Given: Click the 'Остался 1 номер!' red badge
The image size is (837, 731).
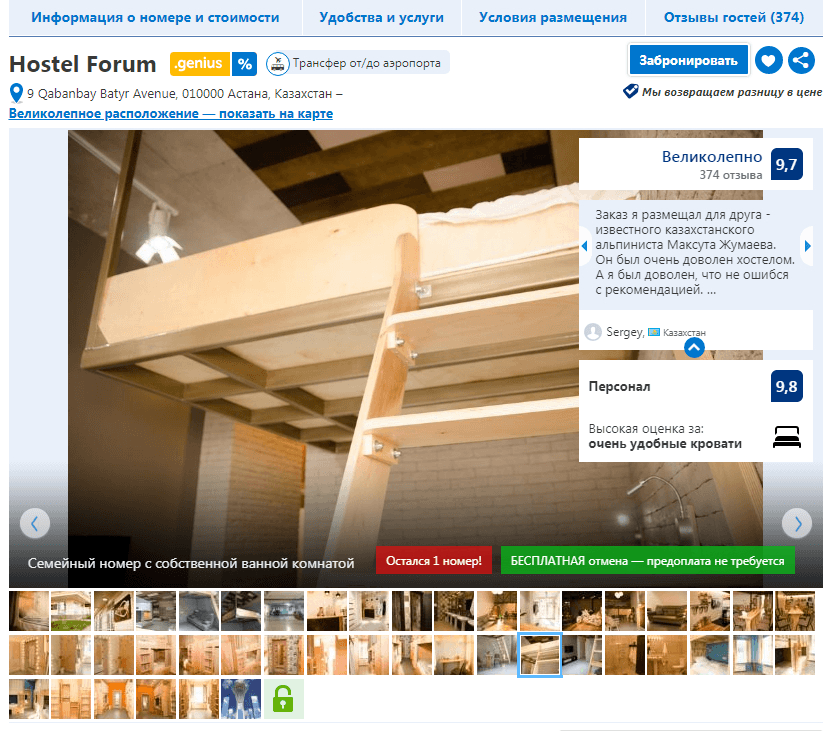Looking at the screenshot, I should [434, 561].
